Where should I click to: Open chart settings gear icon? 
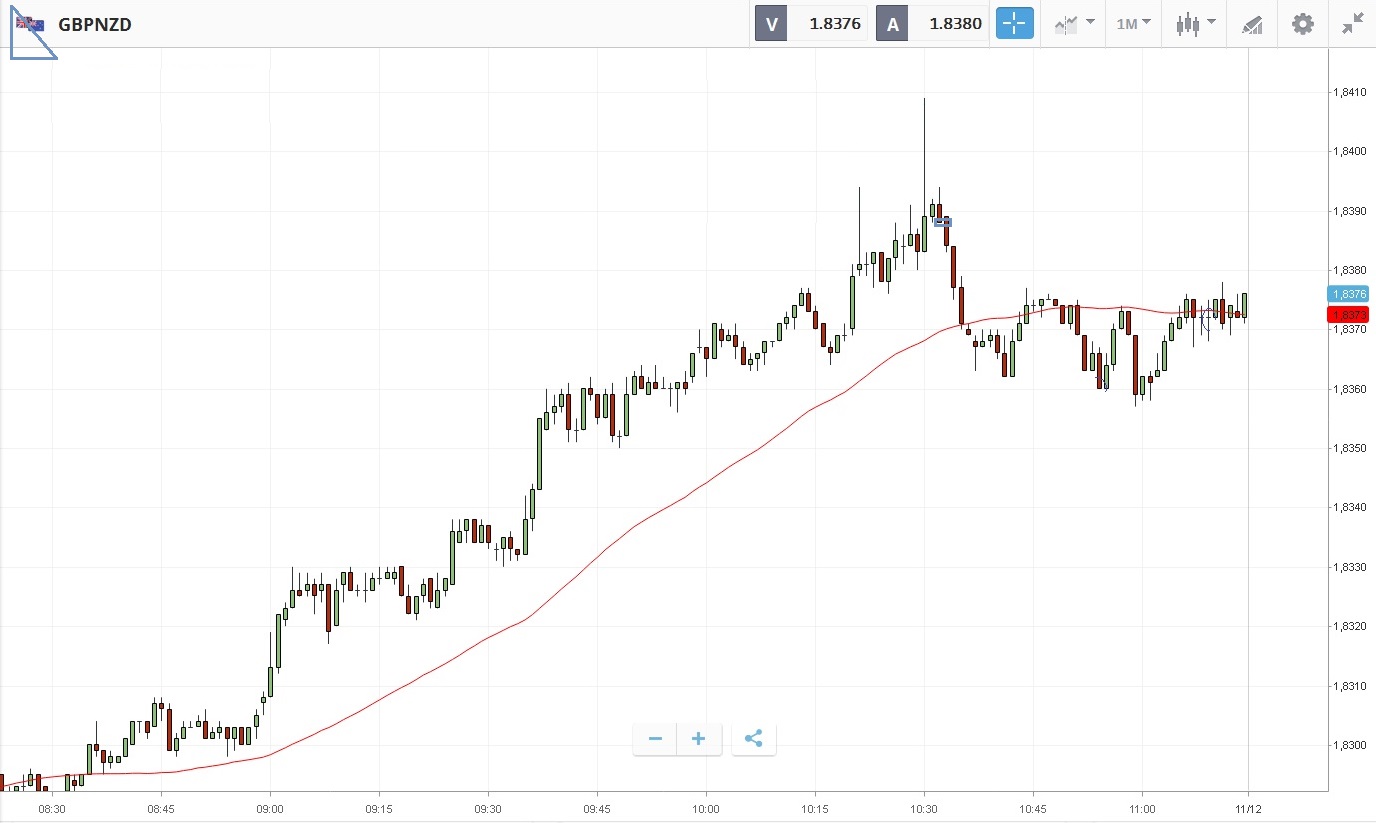(1302, 24)
